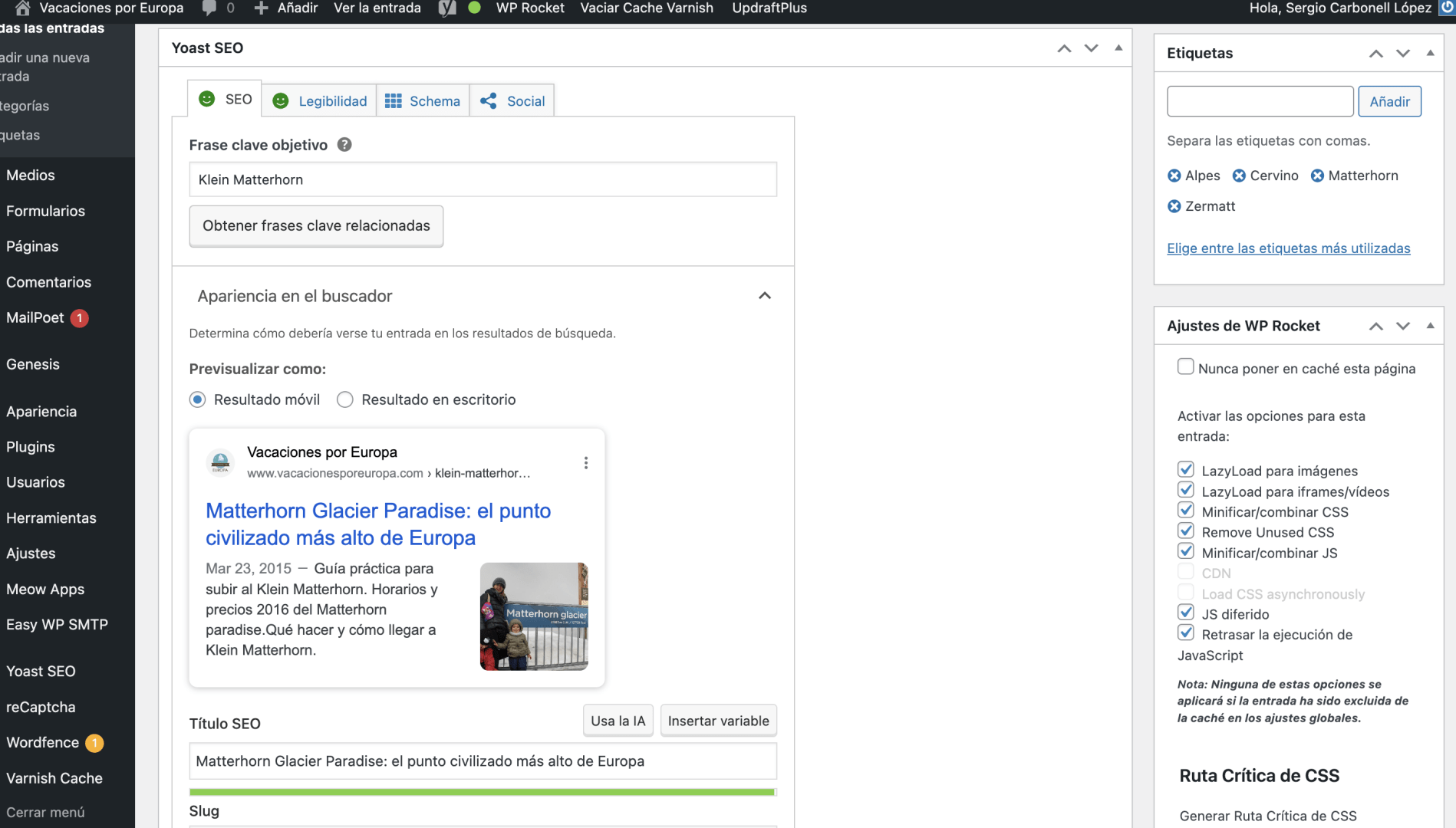Click Cerrar menú in the sidebar
The image size is (1456, 828).
(x=46, y=812)
